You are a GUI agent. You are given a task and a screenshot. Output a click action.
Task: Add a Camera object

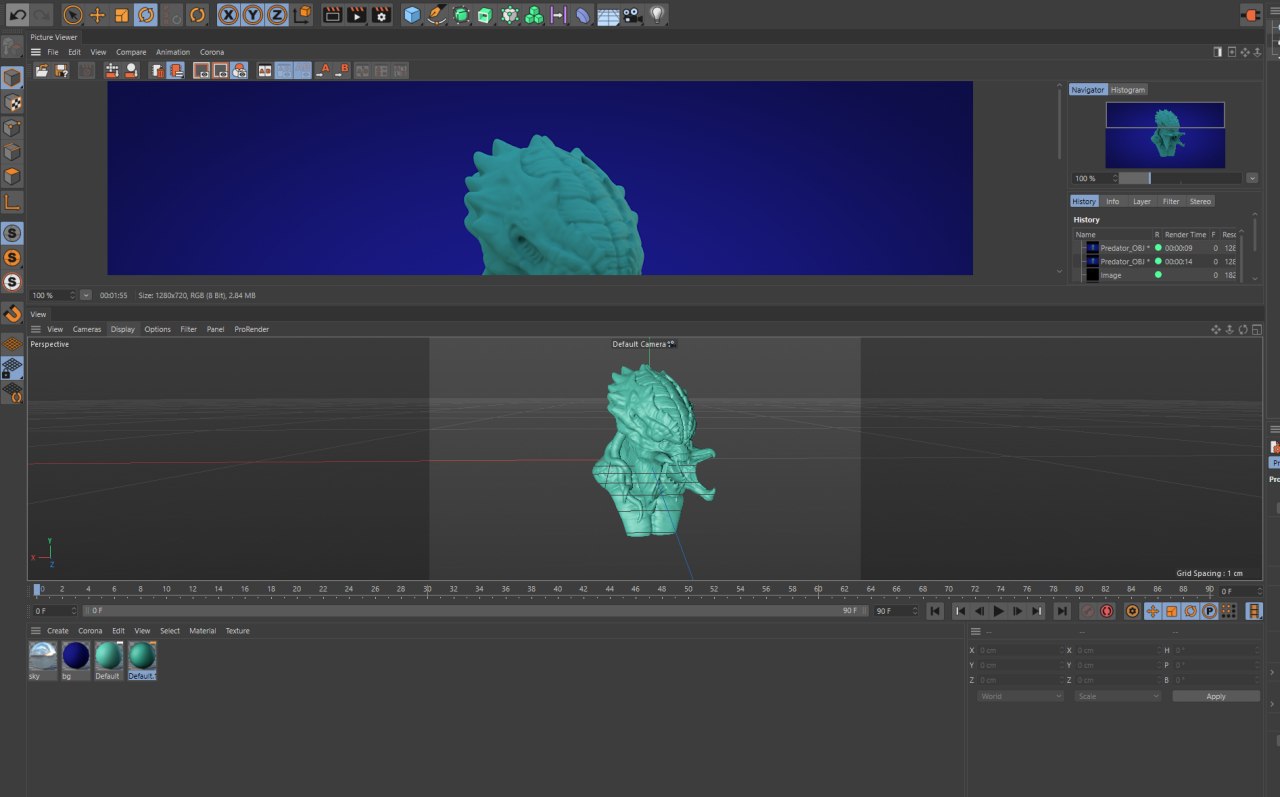(x=632, y=15)
